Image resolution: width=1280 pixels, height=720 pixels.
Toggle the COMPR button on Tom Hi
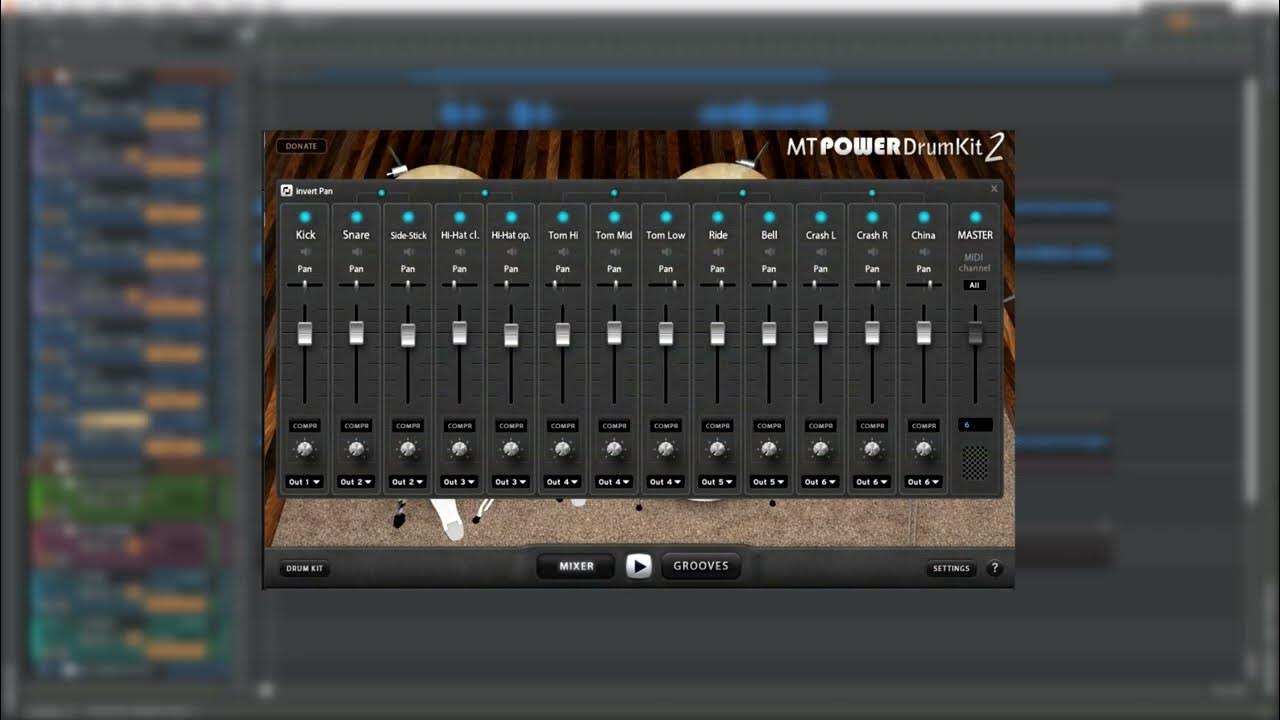click(x=563, y=426)
